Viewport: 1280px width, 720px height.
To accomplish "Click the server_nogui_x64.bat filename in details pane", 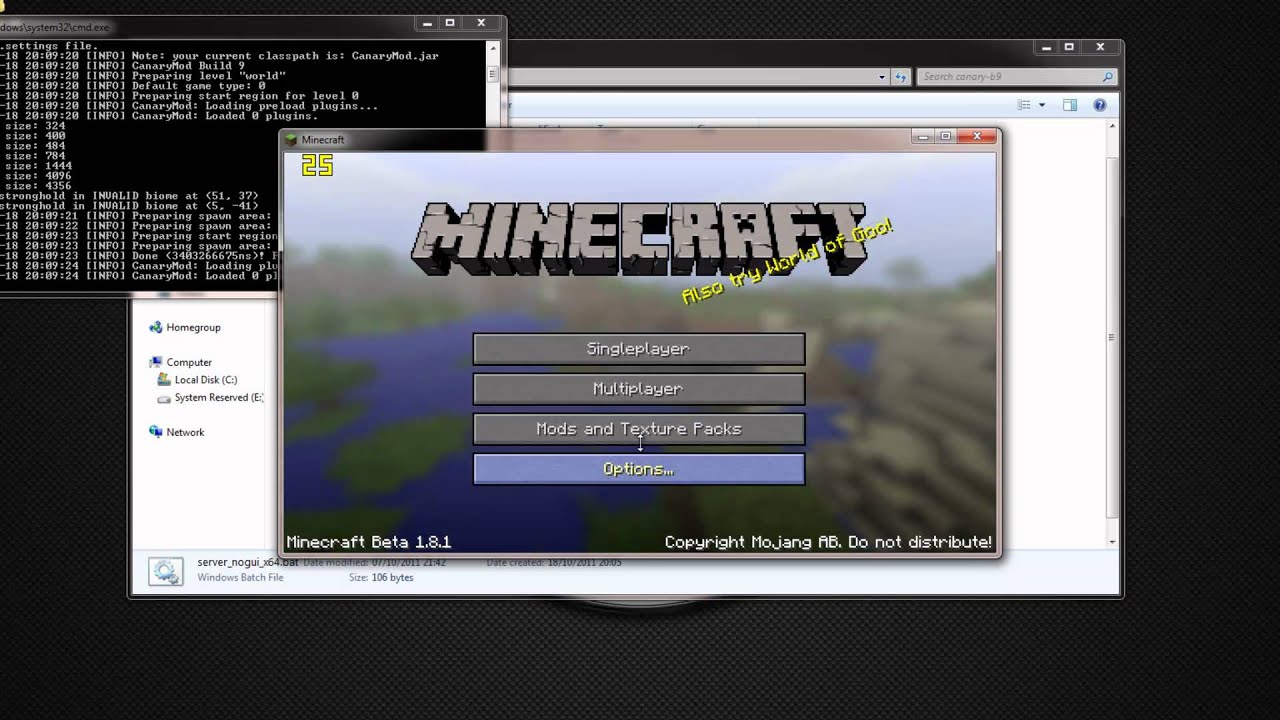I will pyautogui.click(x=248, y=563).
